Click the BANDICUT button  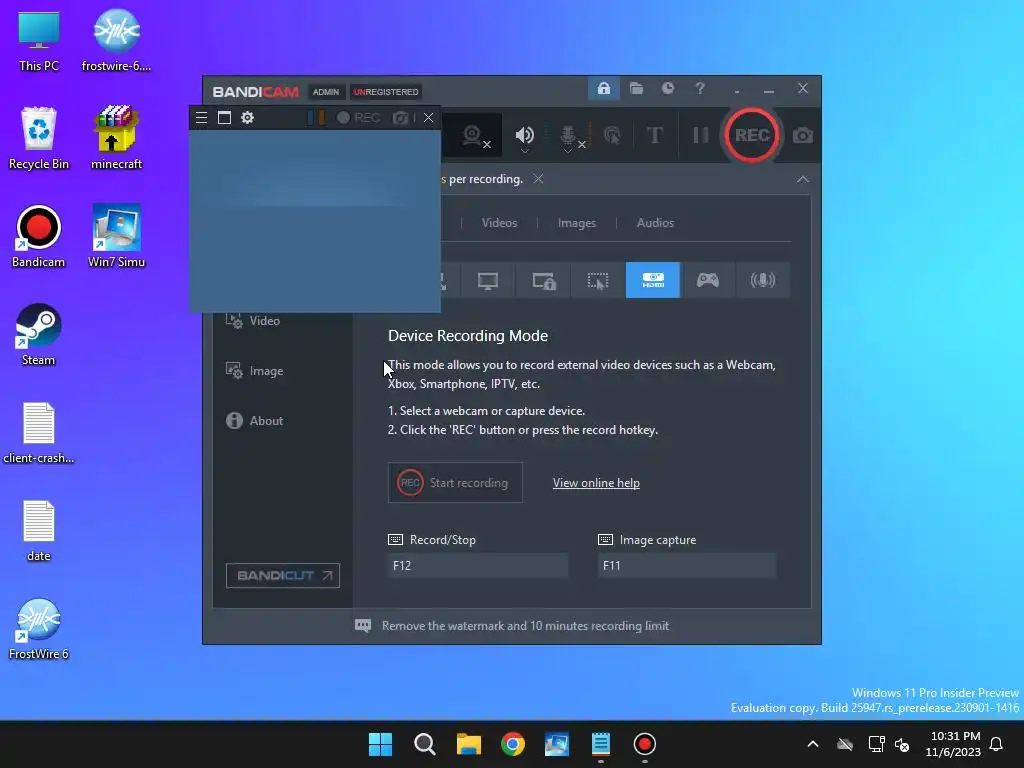[283, 575]
